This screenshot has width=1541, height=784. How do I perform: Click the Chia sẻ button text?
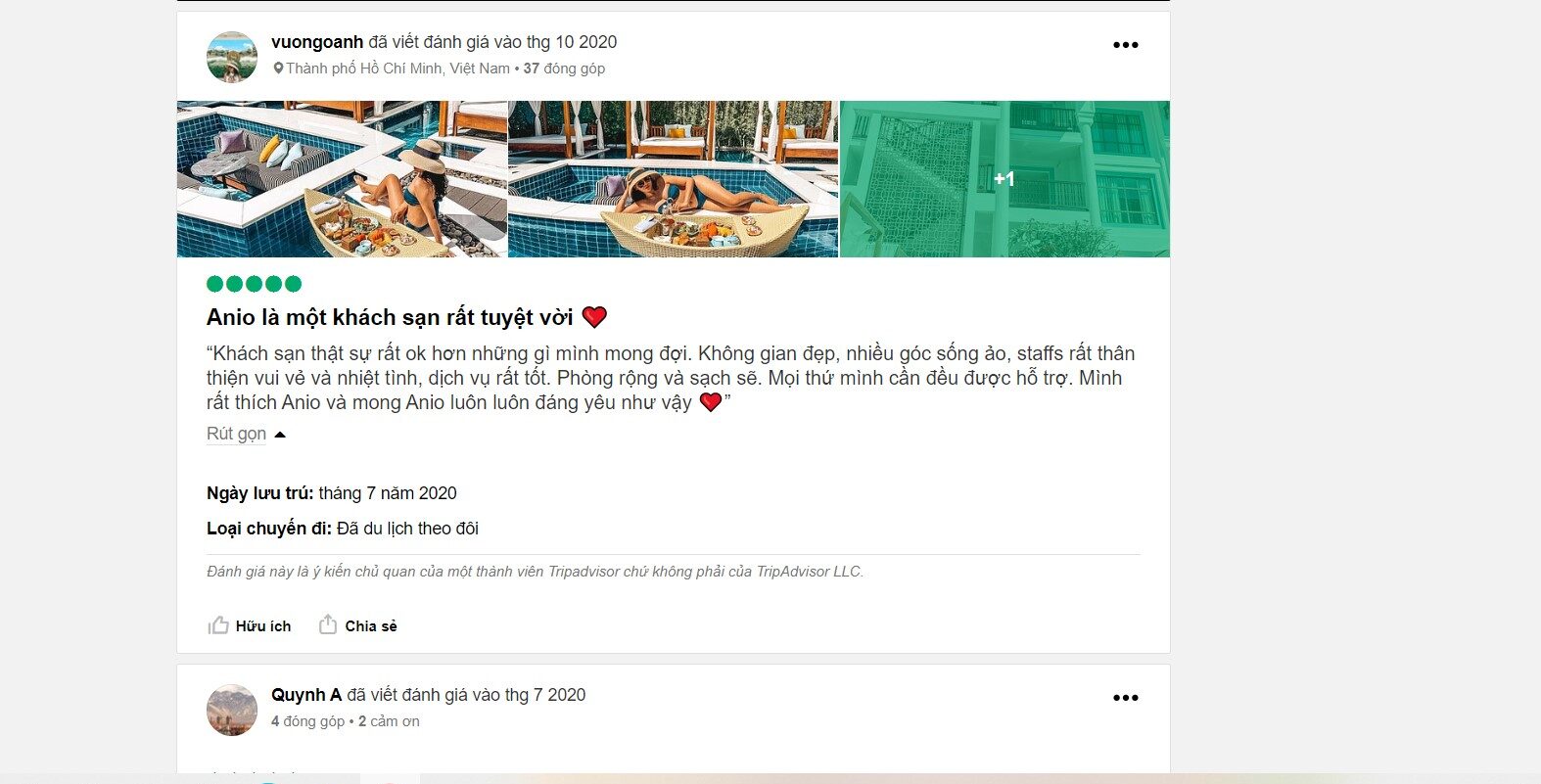(371, 626)
